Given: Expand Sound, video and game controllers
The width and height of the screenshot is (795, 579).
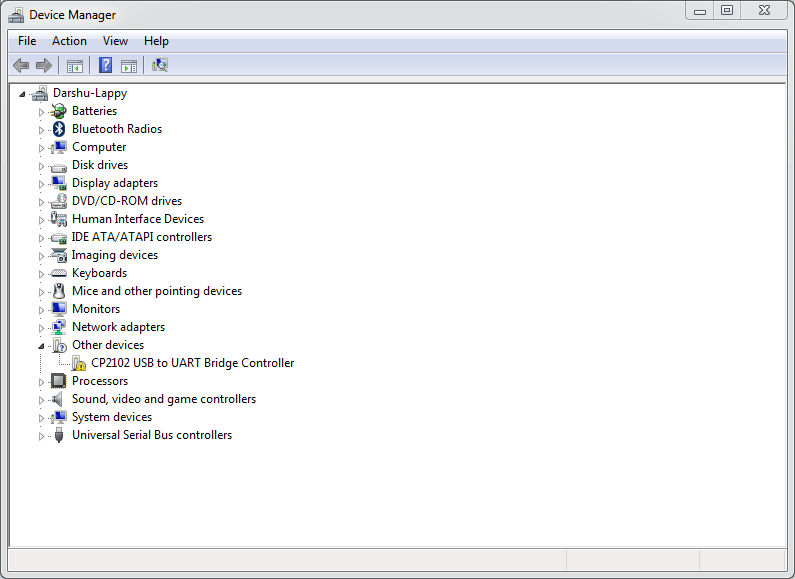Looking at the screenshot, I should [41, 400].
